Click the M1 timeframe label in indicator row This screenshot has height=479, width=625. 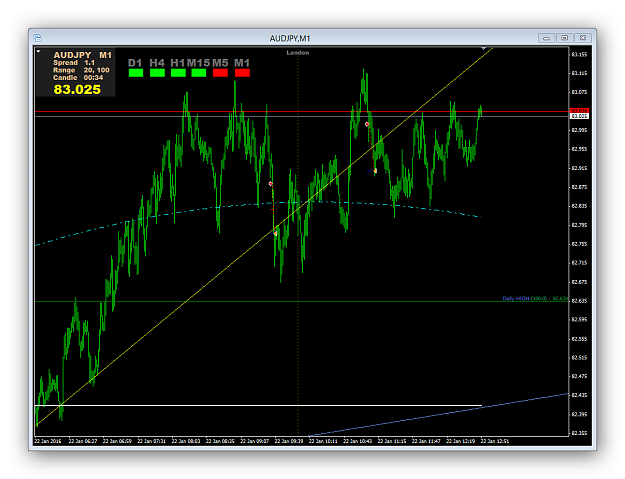(242, 63)
